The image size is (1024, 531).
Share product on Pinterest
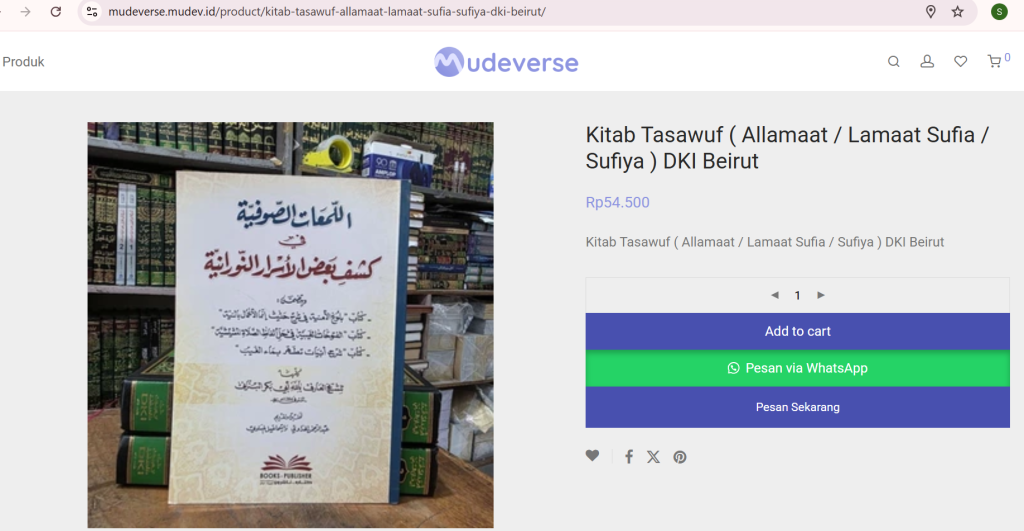[680, 457]
